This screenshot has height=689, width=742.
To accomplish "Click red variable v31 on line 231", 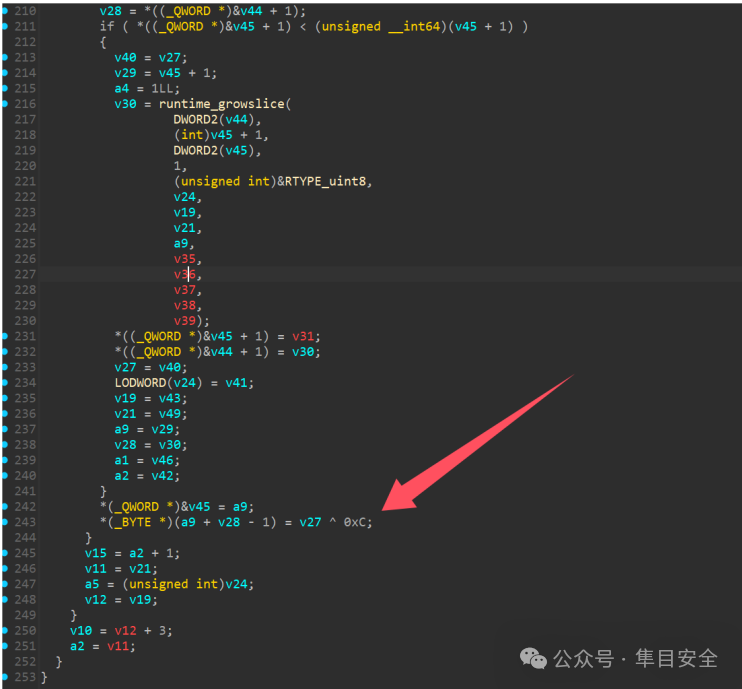I will (x=303, y=336).
